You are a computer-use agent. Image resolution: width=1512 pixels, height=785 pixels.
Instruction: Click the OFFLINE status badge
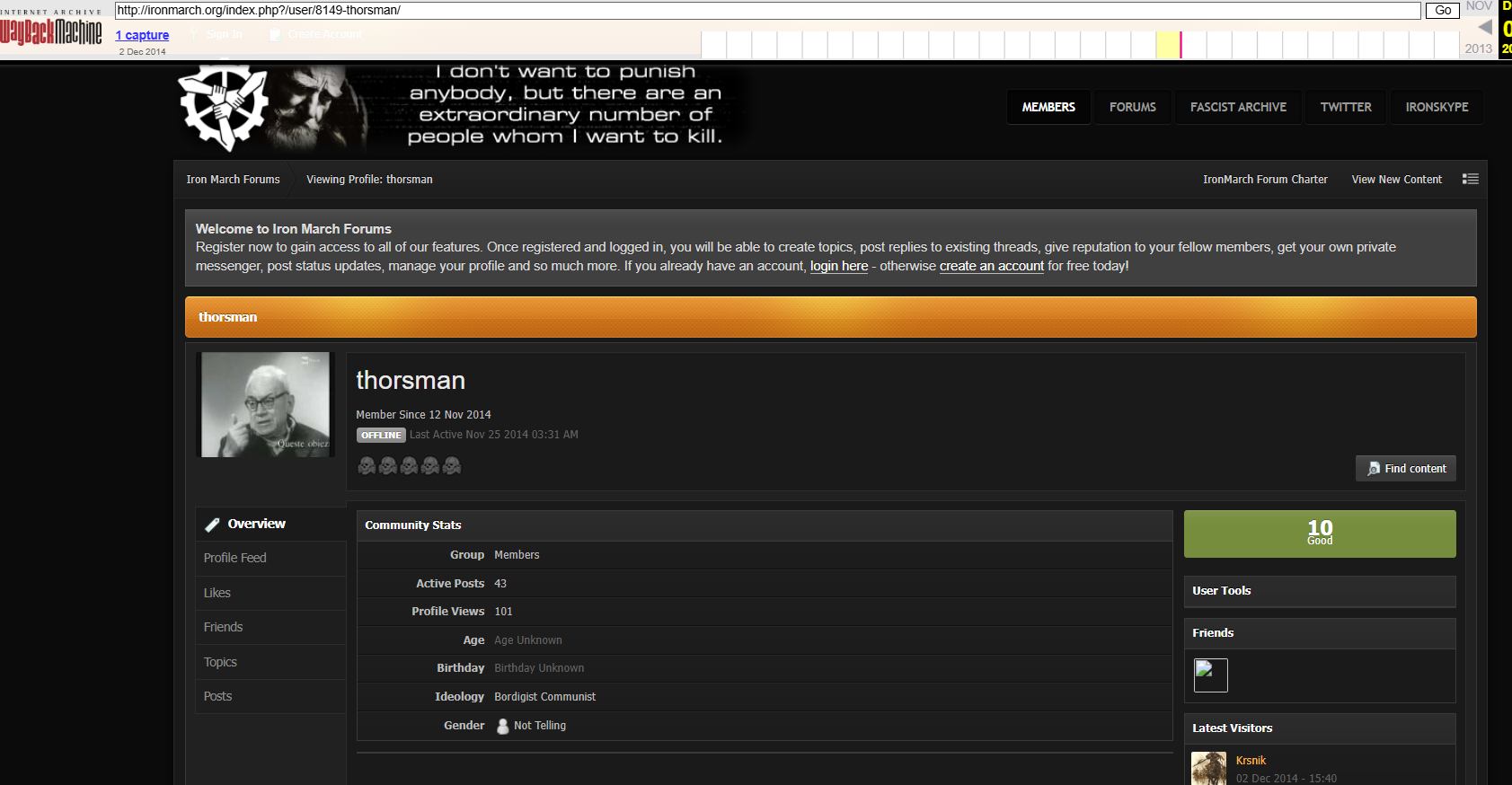(382, 435)
